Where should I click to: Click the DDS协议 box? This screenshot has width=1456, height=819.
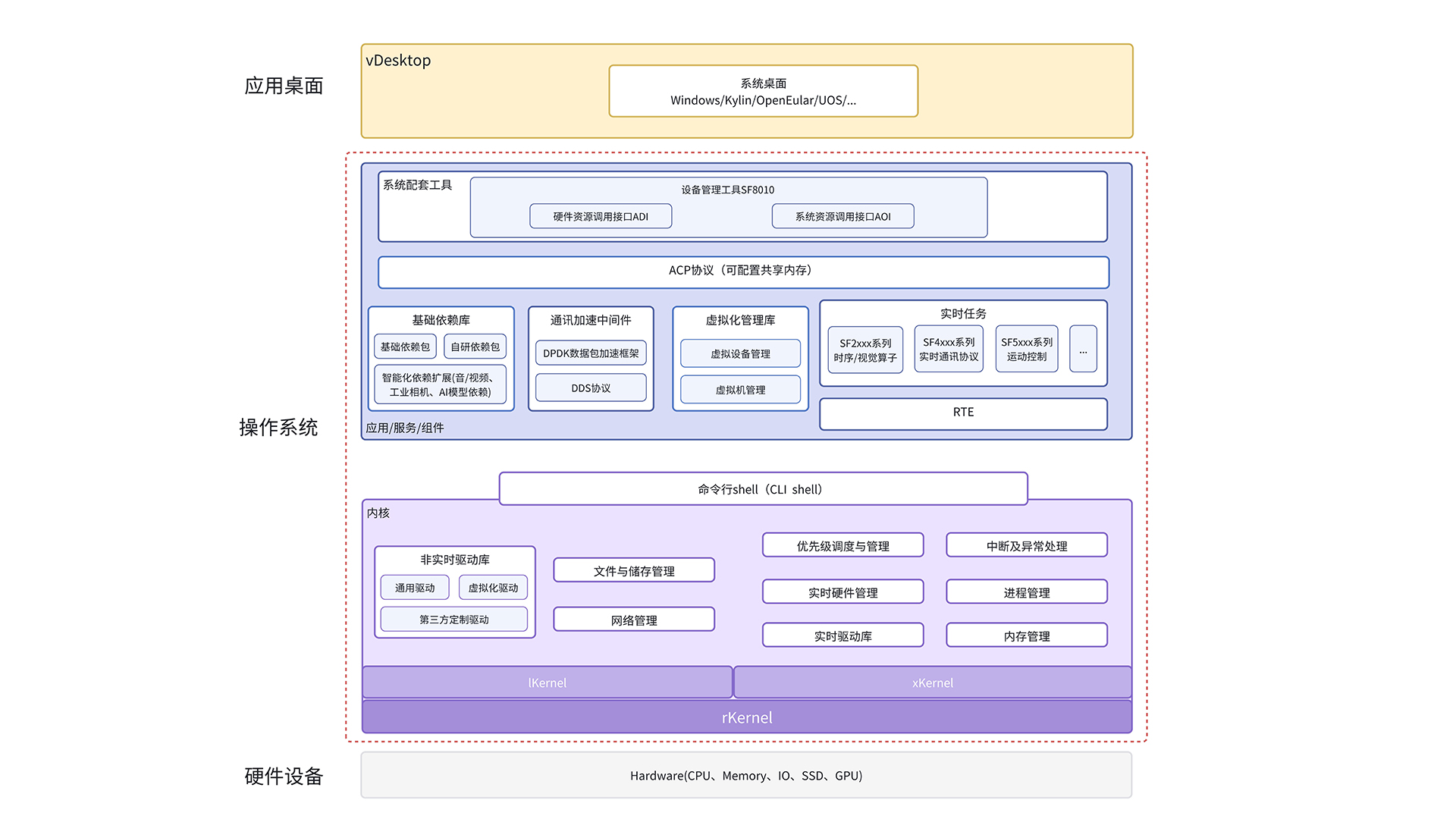[x=591, y=388]
